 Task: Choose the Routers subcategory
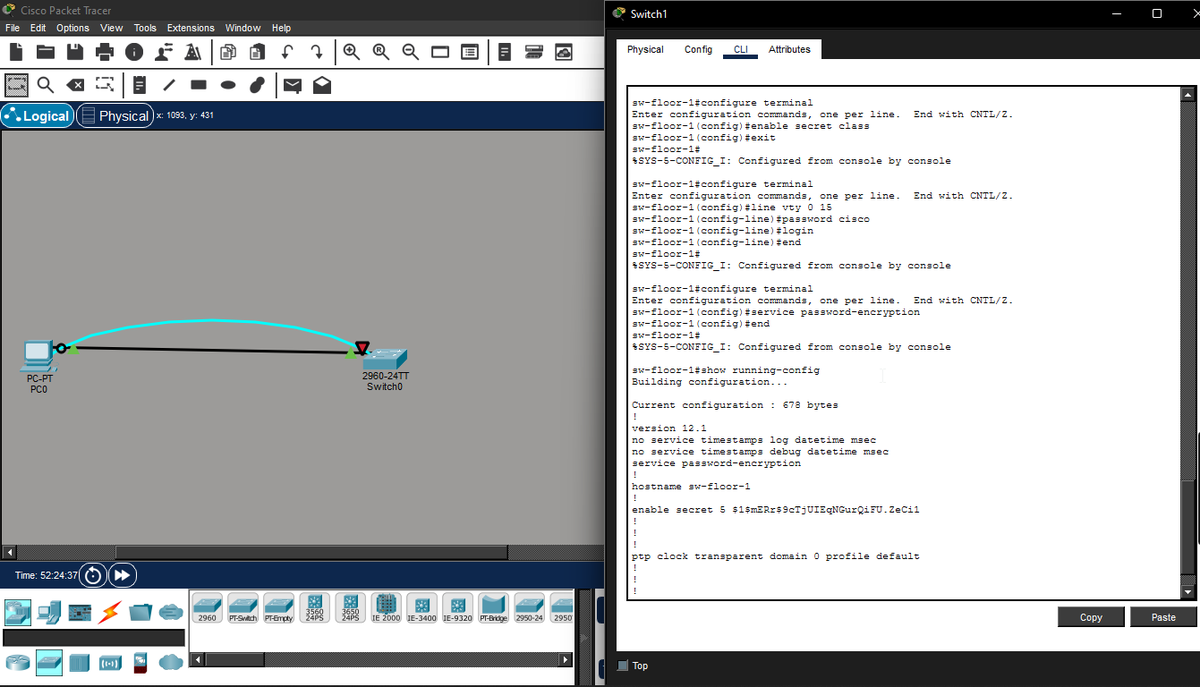pos(17,661)
